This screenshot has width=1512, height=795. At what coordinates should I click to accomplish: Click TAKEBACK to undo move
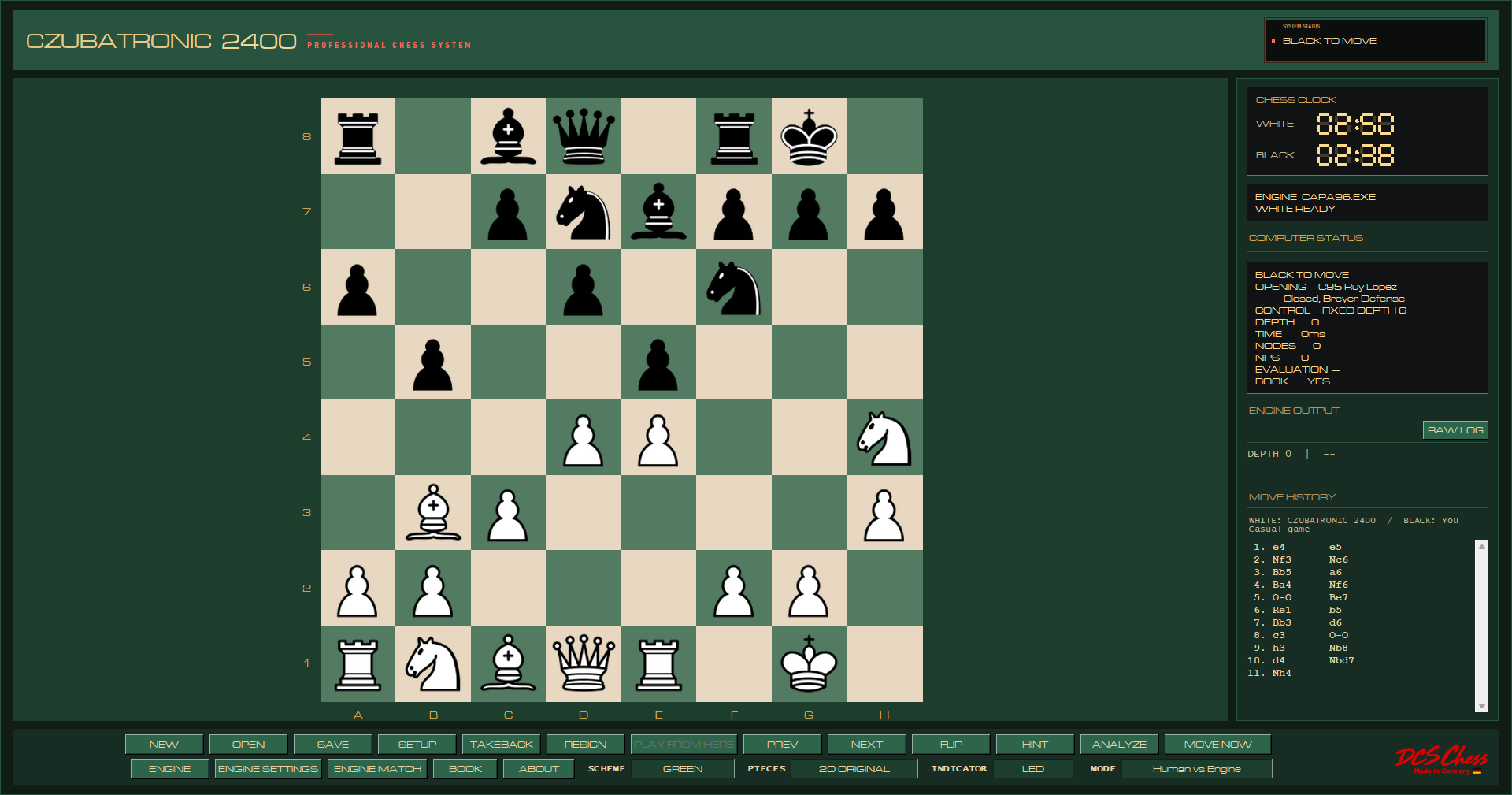point(501,745)
